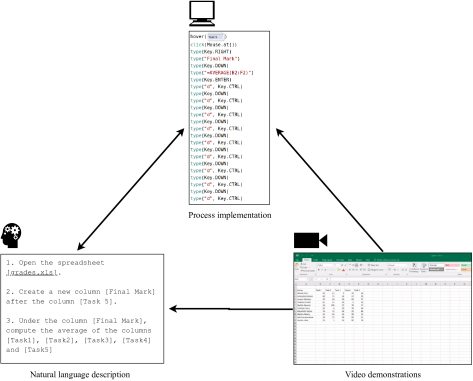The width and height of the screenshot is (473, 381).
Task: Click the type("Final Mark") code line
Action: click(x=215, y=59)
